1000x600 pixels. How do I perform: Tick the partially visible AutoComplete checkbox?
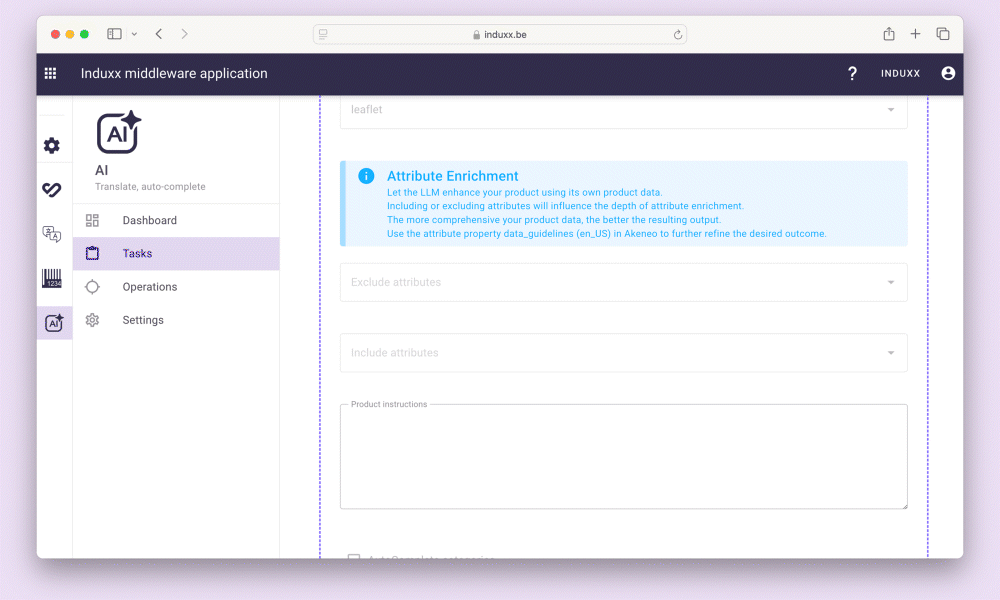[354, 558]
